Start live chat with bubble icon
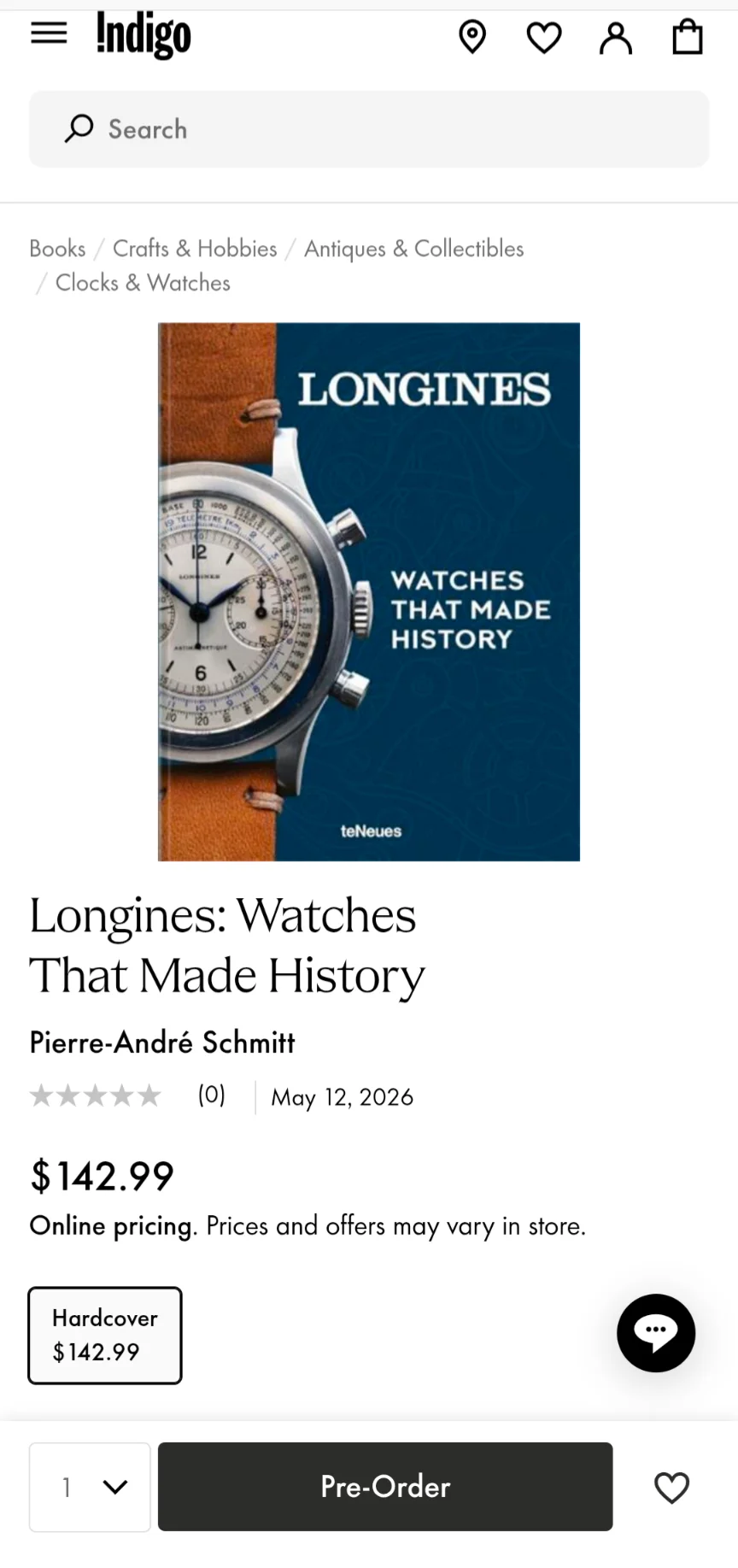The height and width of the screenshot is (1568, 738). point(656,1333)
